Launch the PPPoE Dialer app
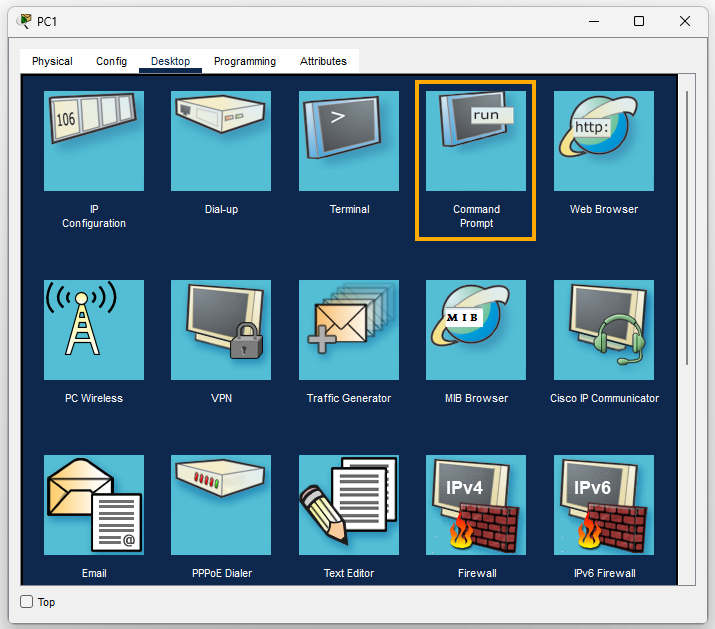 click(221, 505)
